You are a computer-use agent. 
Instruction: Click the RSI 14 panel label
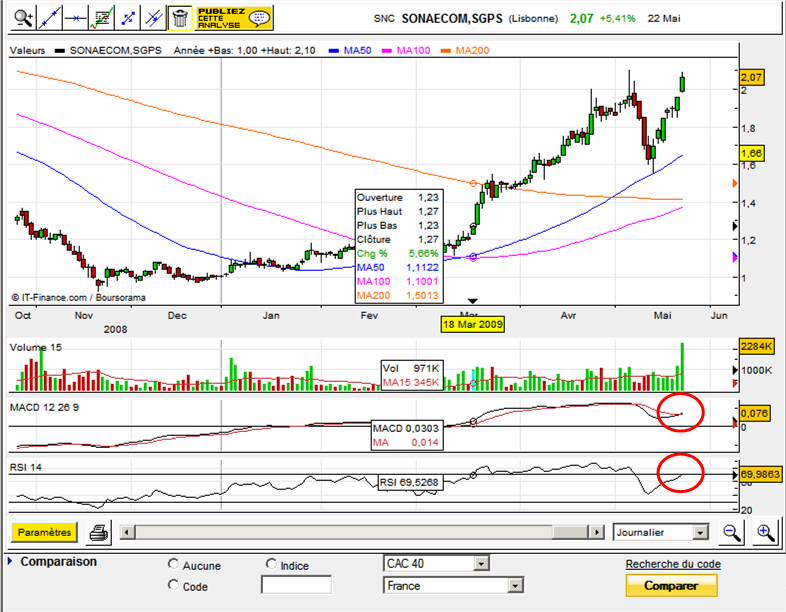point(26,468)
